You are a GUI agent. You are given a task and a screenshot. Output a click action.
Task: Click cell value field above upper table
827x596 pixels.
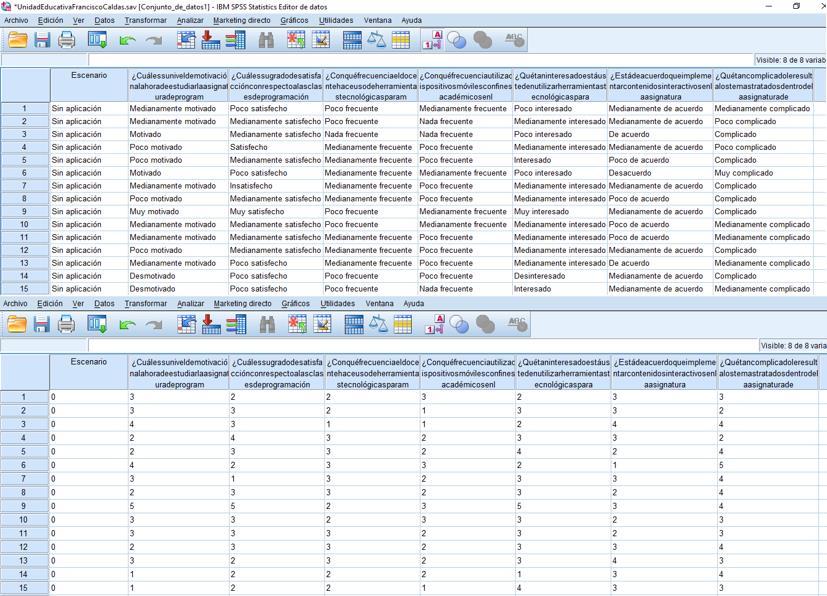(x=420, y=60)
